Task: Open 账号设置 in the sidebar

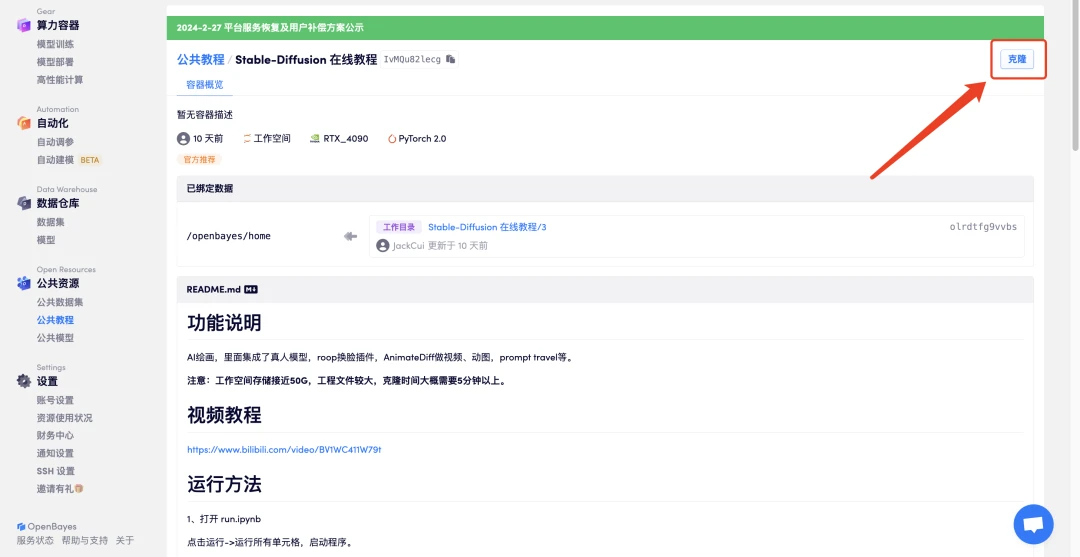Action: [x=55, y=400]
